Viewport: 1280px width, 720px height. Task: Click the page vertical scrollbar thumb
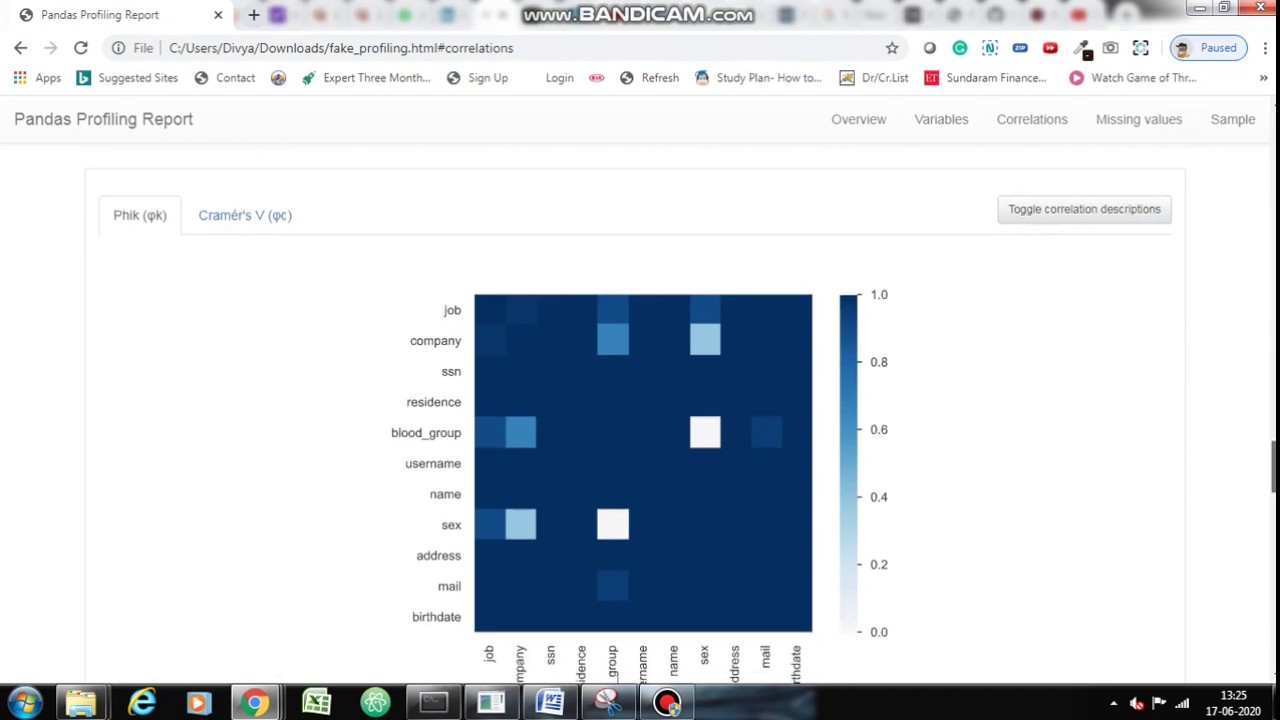point(1274,466)
